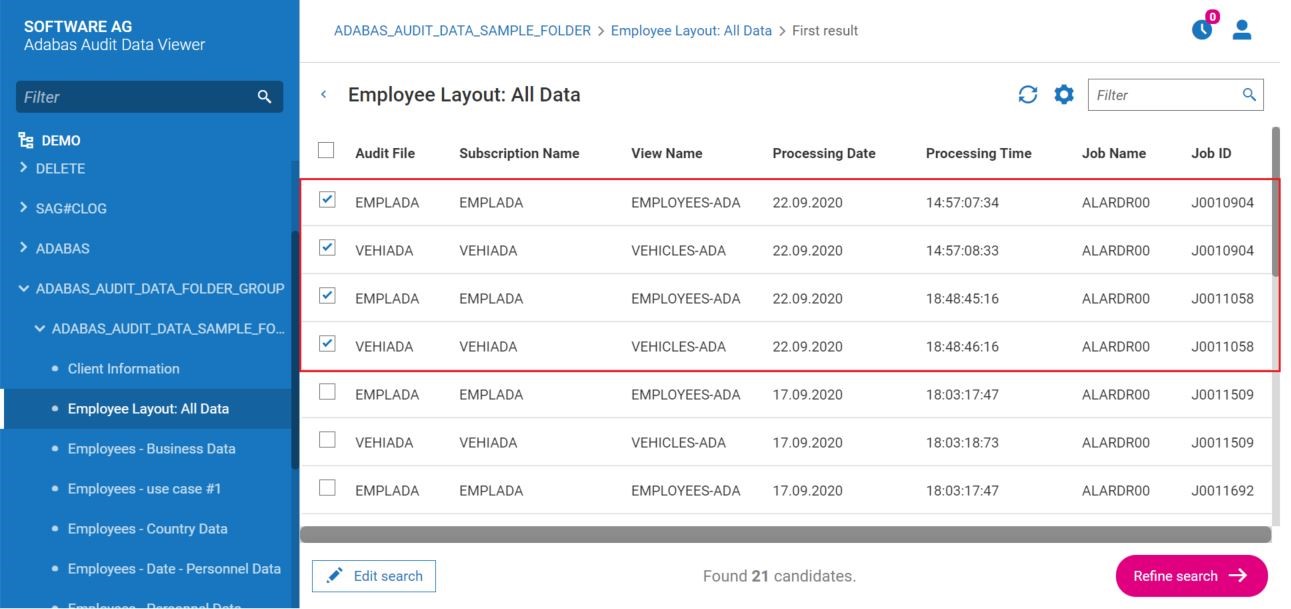Uncheck the VEHIADA row at 18:48:46:16
This screenshot has height=609, width=1291.
point(327,344)
